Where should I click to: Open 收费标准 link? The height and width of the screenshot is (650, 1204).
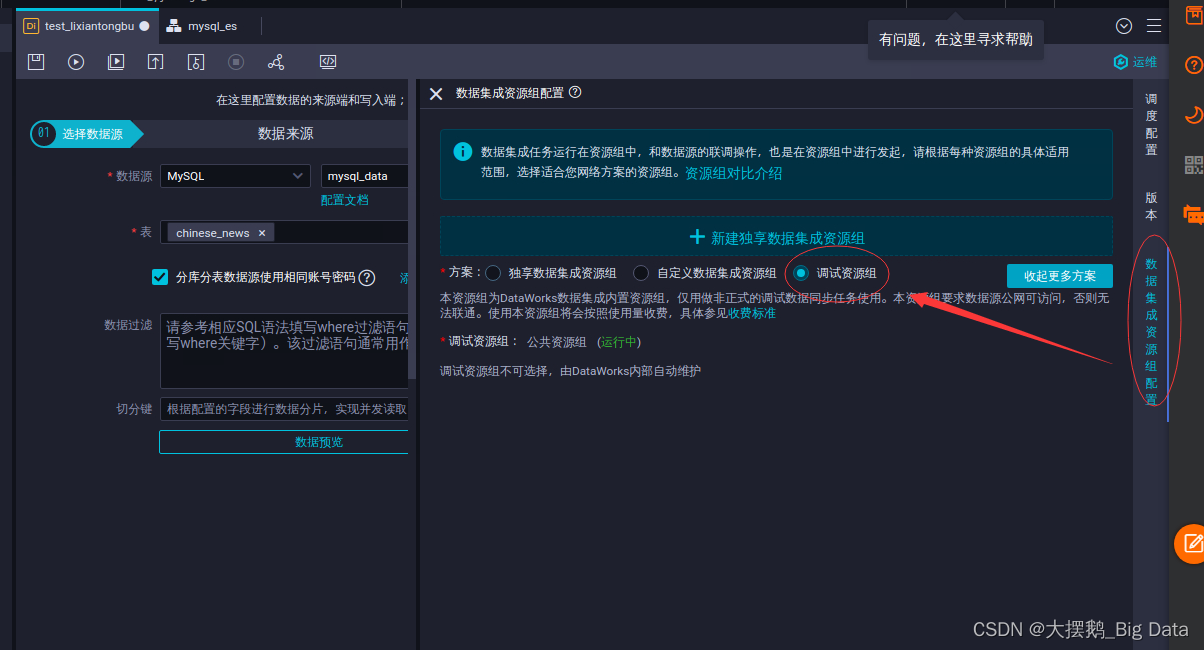coord(751,313)
